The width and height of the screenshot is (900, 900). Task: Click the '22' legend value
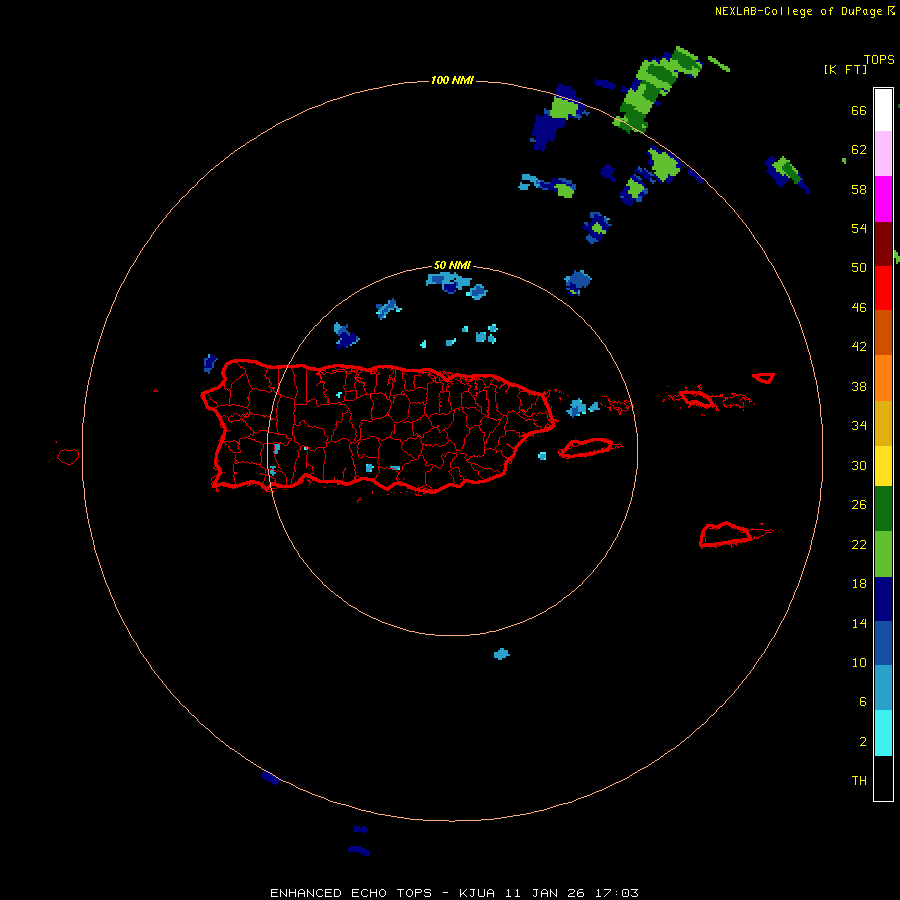(x=859, y=544)
